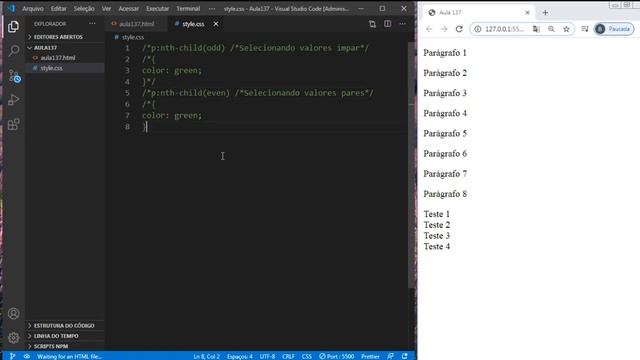Split the editor to the right
Screen dimensions: 640x360
coord(387,24)
